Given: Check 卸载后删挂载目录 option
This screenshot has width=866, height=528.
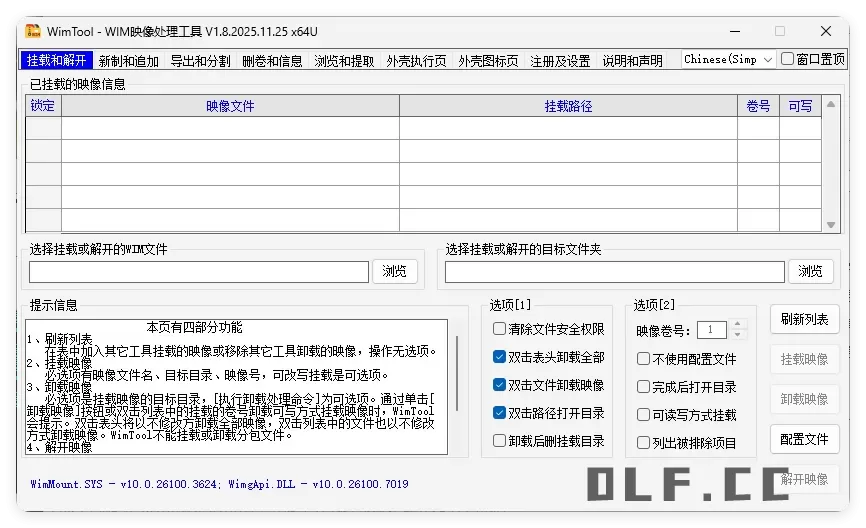Looking at the screenshot, I should (x=499, y=441).
